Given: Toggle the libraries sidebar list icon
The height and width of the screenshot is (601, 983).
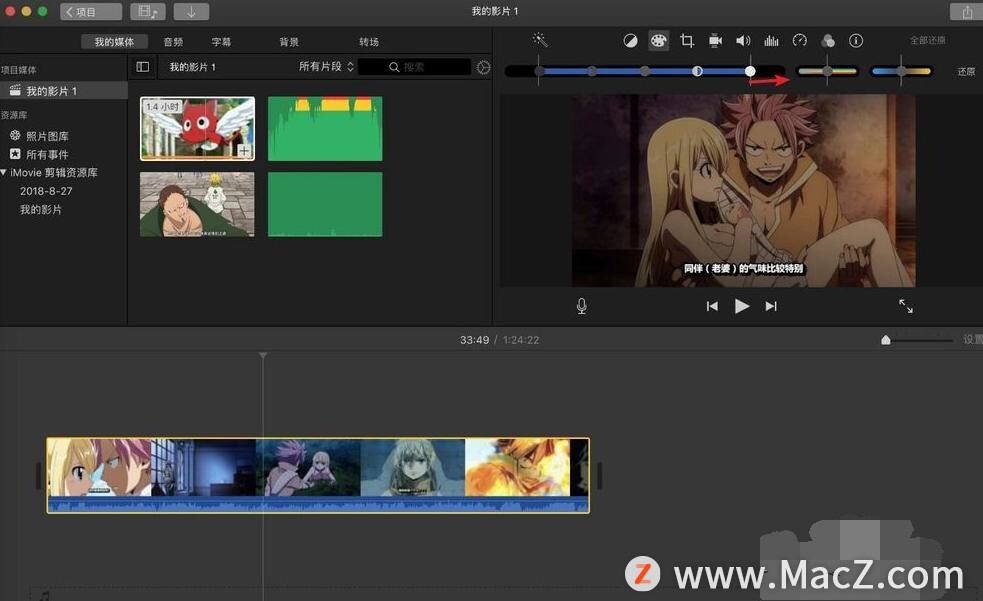Looking at the screenshot, I should (143, 67).
